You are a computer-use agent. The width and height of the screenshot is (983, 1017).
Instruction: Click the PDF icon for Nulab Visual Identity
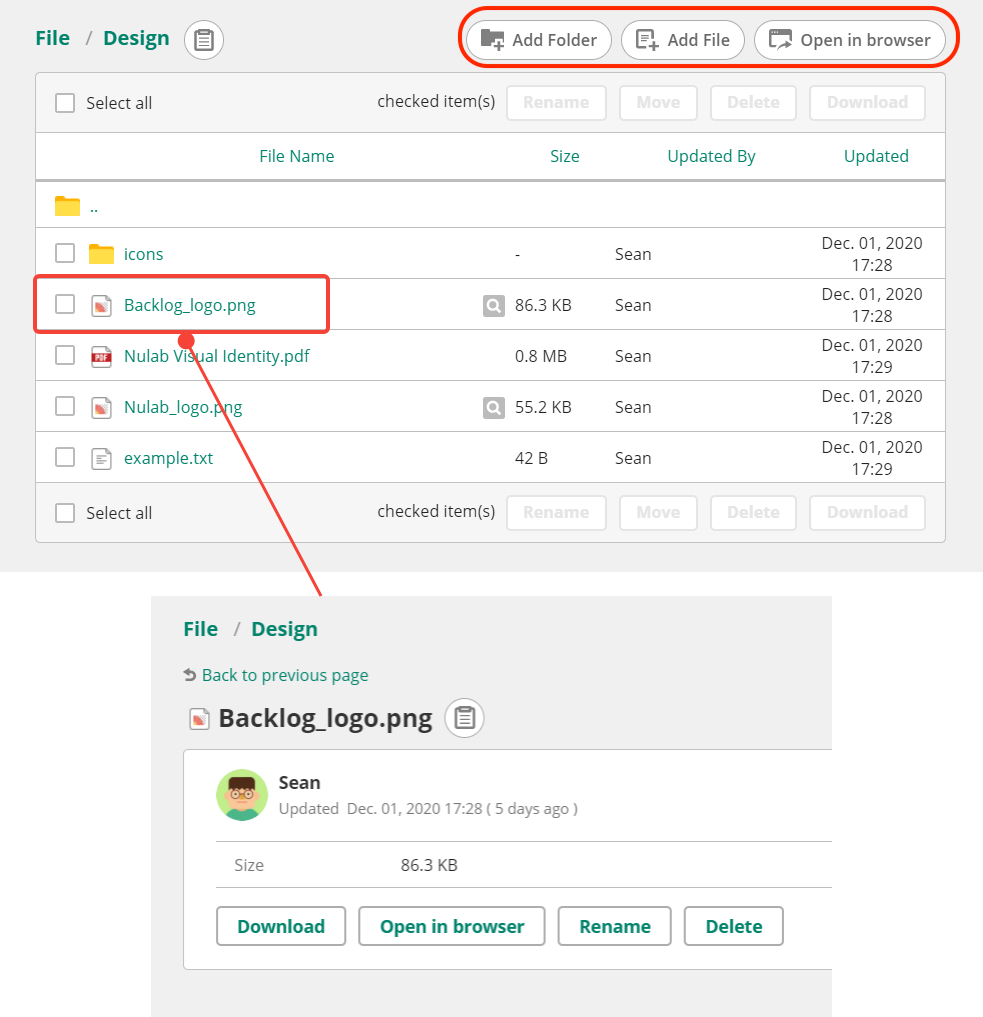(x=101, y=356)
